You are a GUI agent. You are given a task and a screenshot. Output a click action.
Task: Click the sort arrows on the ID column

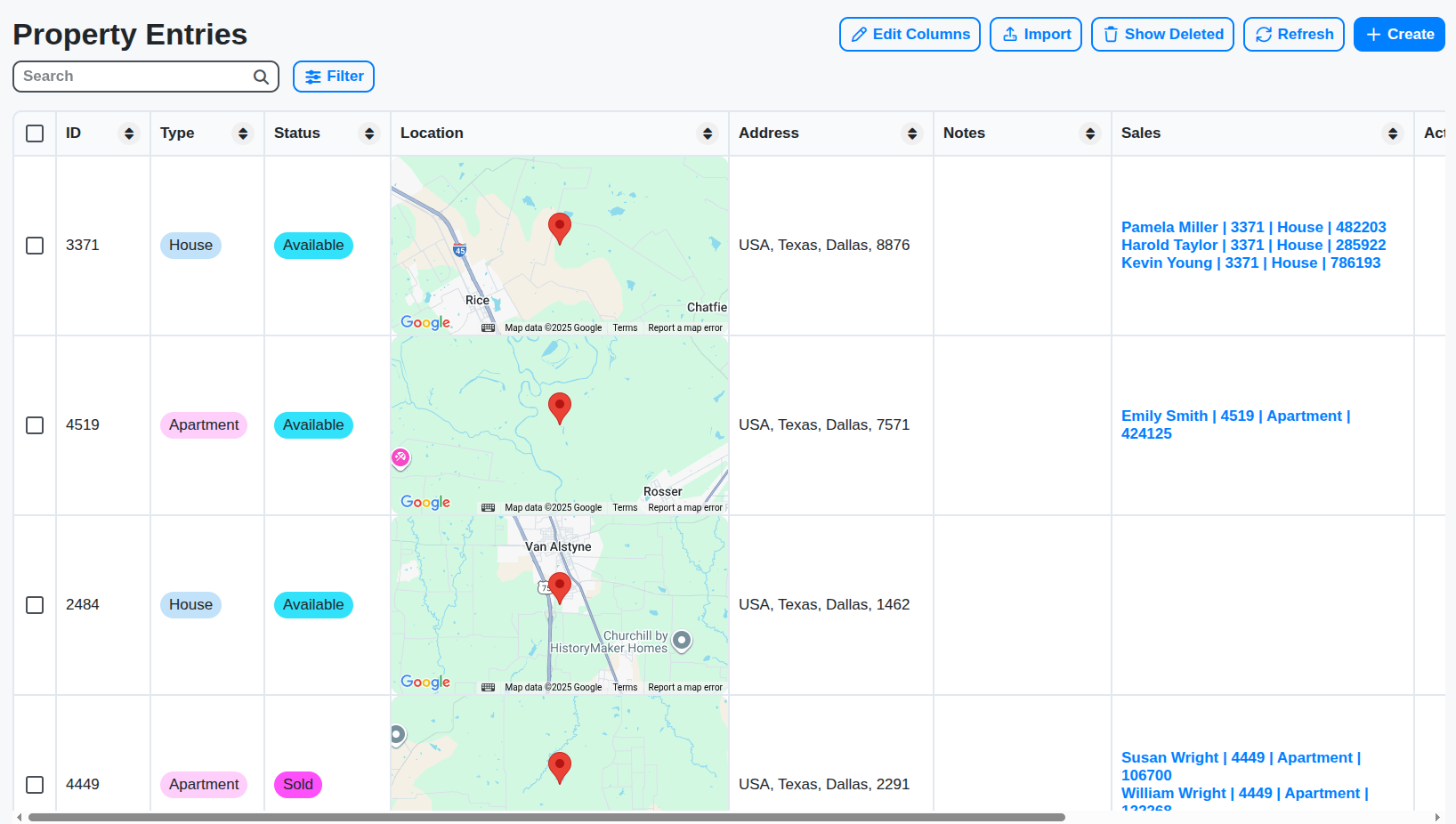click(128, 133)
